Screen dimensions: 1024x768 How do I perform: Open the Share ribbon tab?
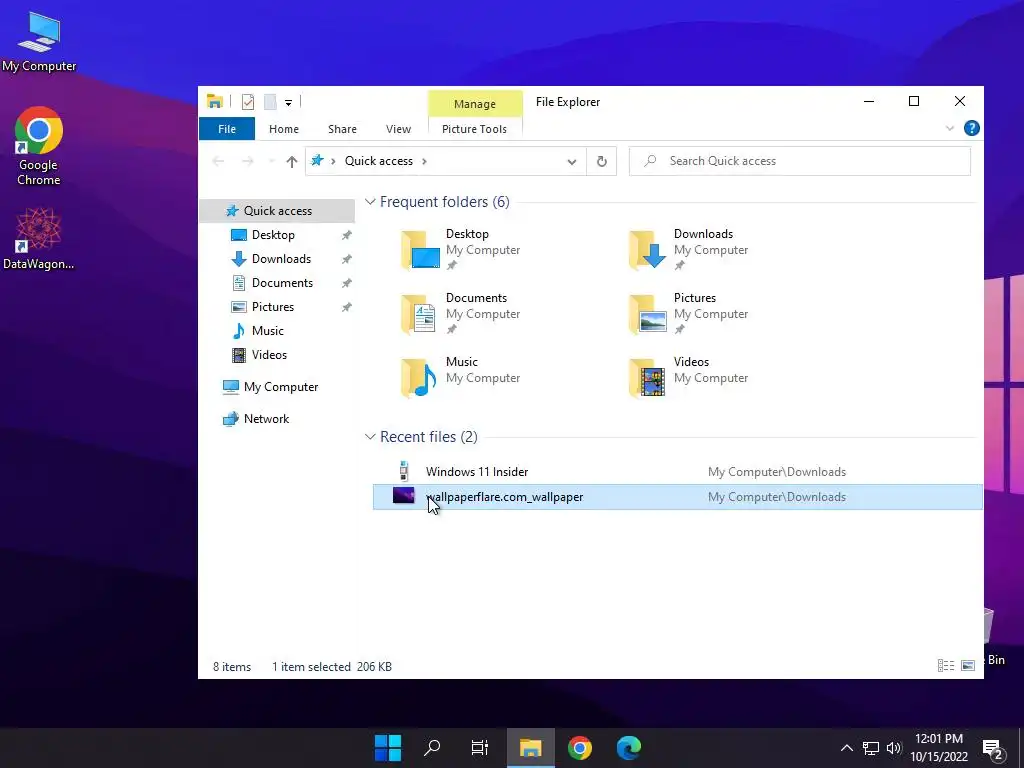point(342,129)
